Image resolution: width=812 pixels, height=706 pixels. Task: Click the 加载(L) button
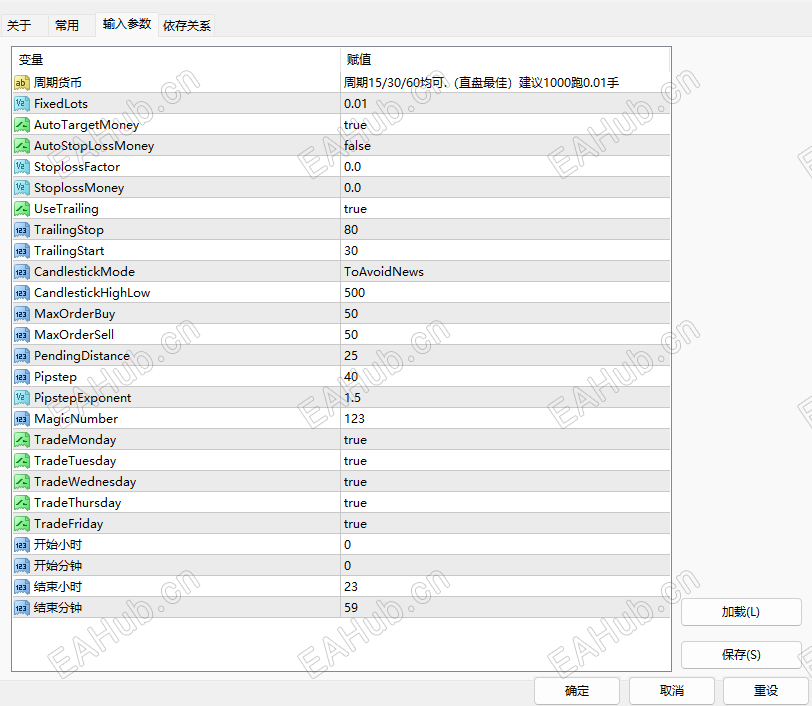[x=741, y=611]
